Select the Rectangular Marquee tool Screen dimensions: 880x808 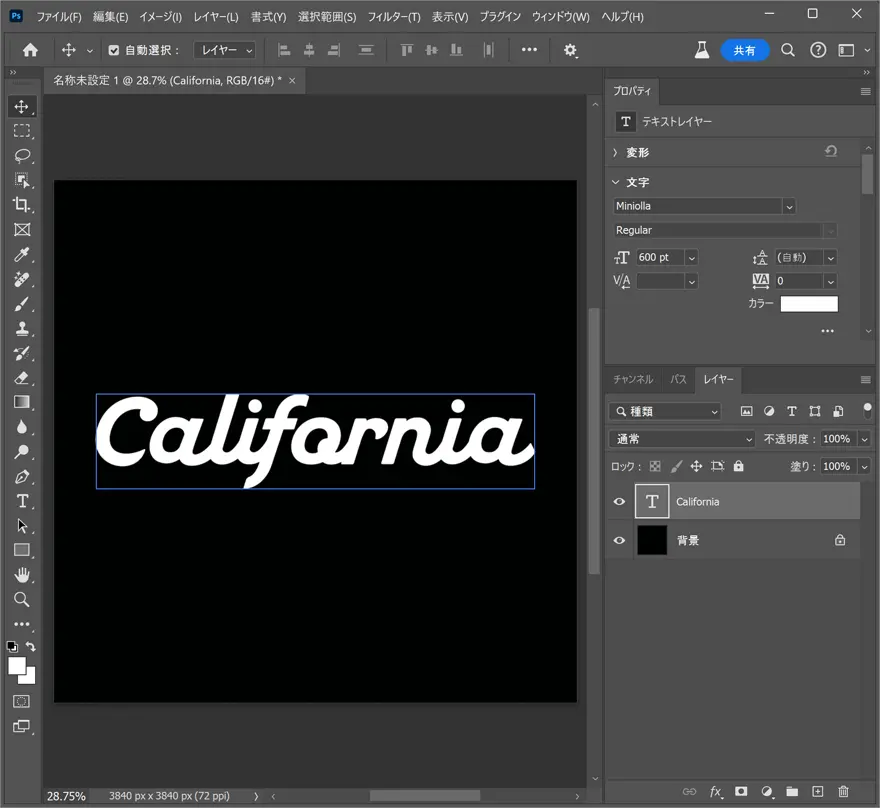tap(22, 131)
